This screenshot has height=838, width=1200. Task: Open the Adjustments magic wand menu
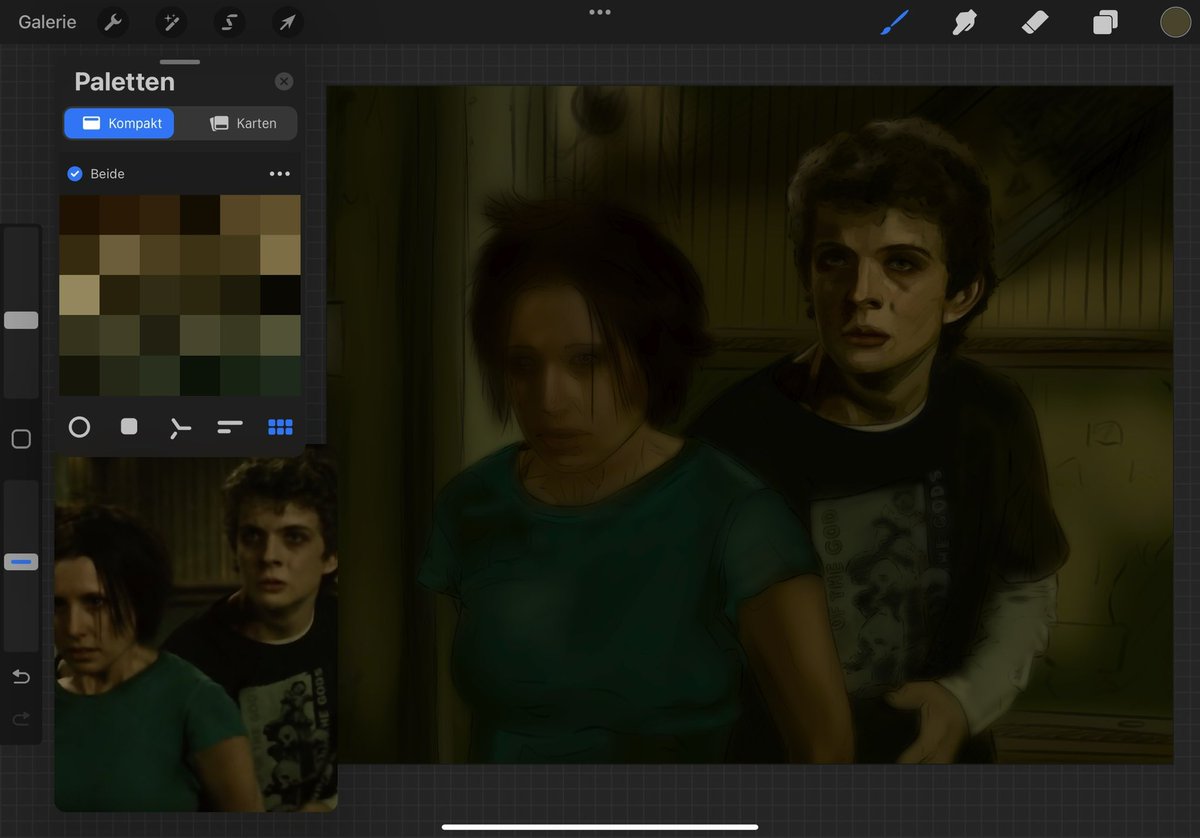tap(171, 22)
